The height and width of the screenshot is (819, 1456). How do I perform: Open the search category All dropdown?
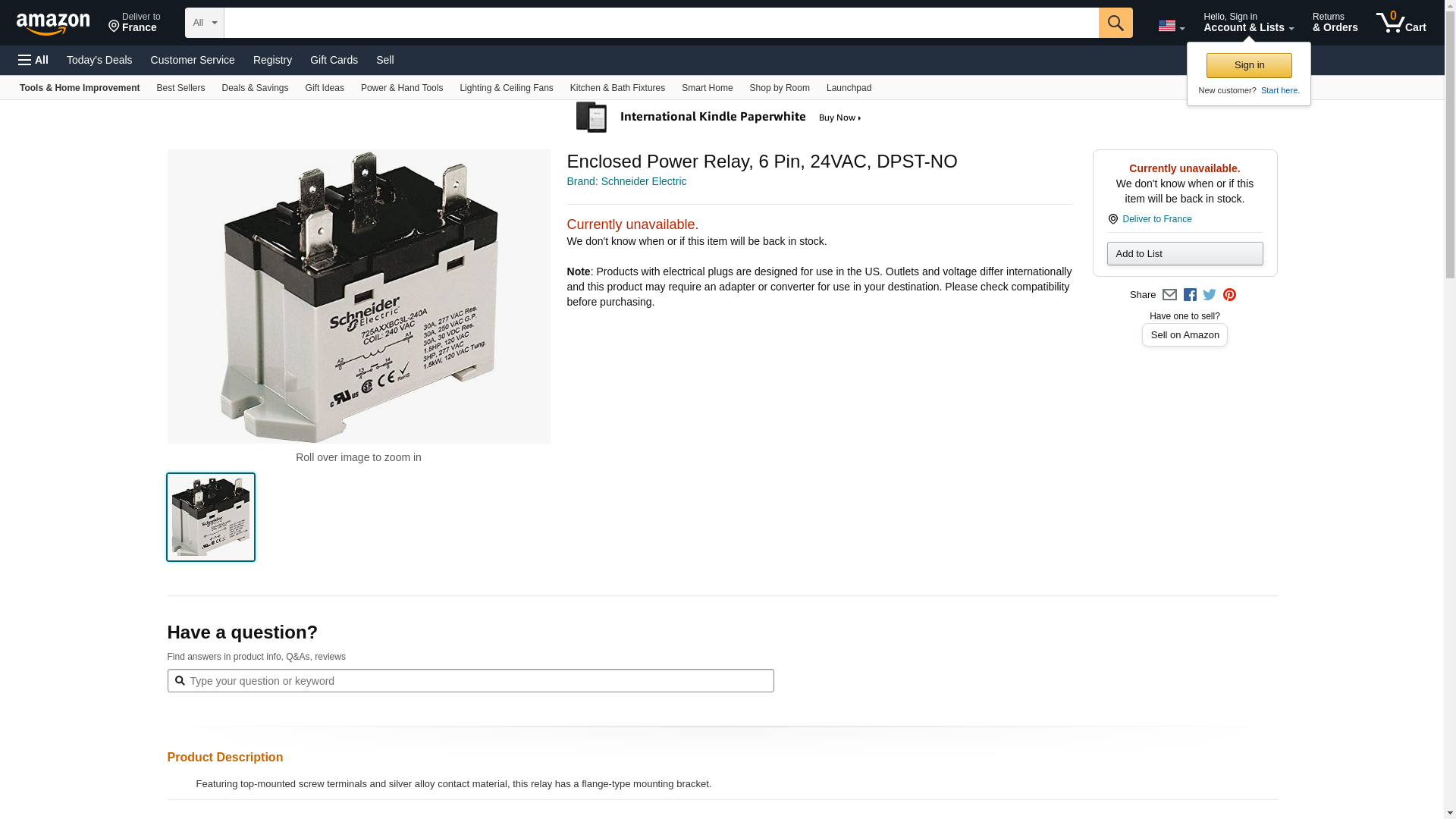pos(204,23)
